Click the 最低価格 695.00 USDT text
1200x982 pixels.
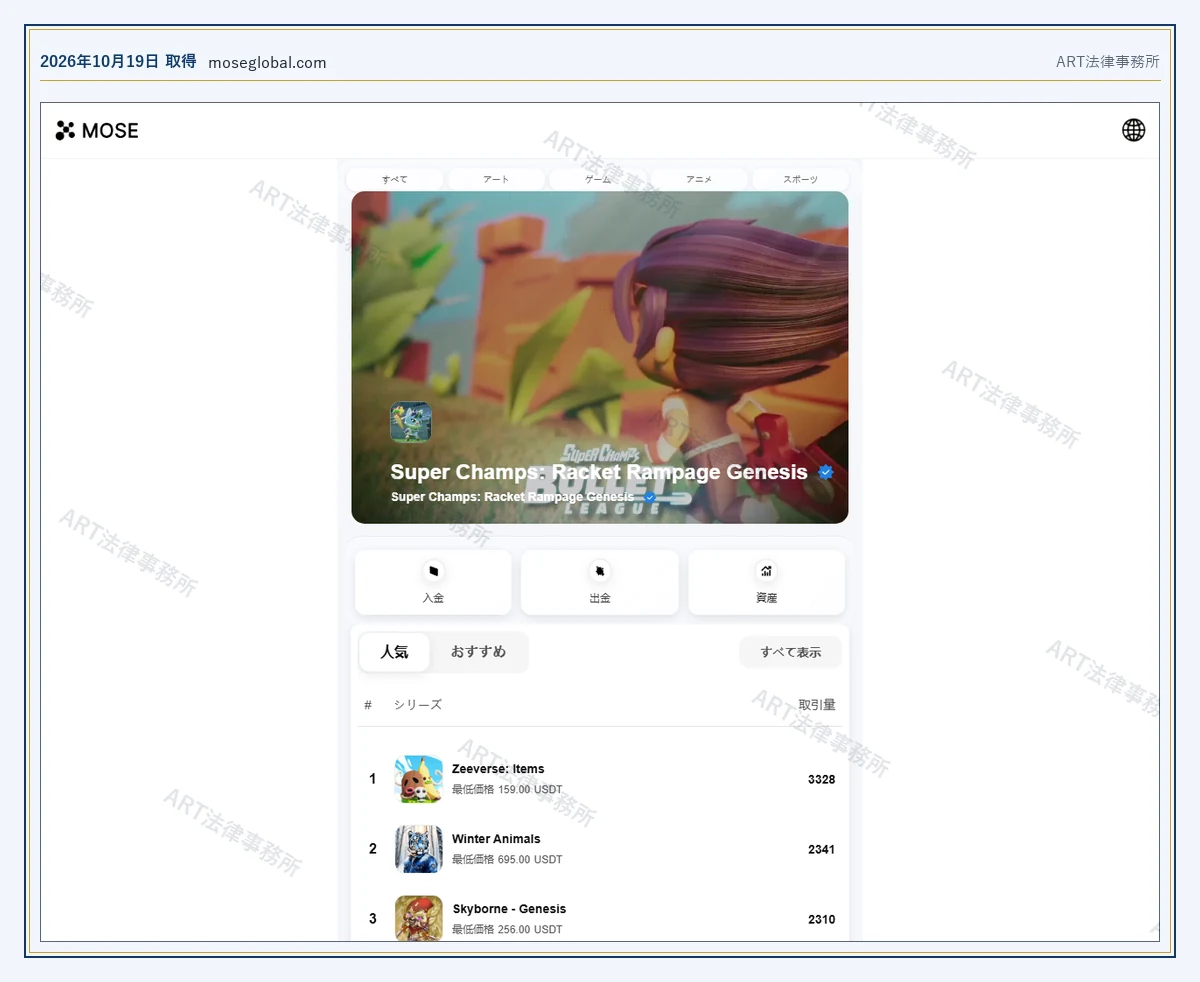pos(507,859)
